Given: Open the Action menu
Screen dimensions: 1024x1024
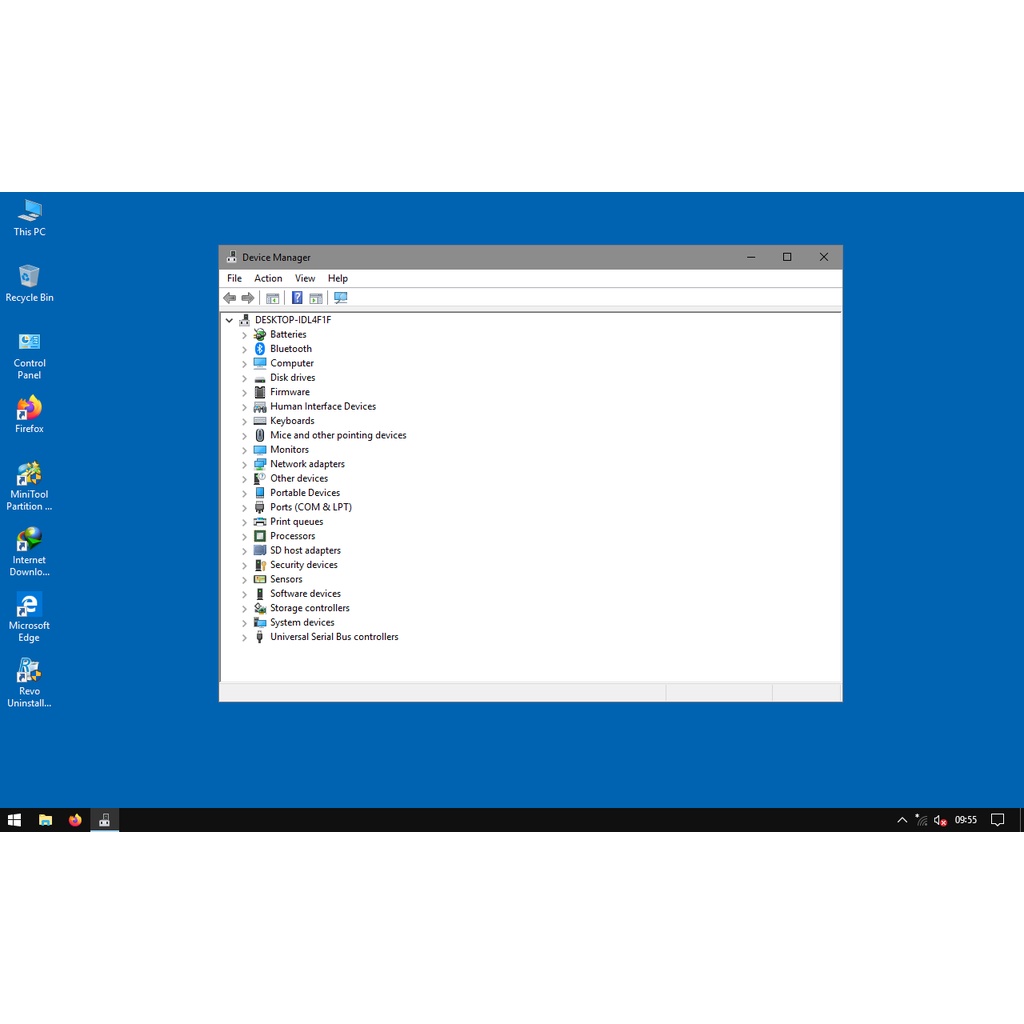Looking at the screenshot, I should point(268,279).
